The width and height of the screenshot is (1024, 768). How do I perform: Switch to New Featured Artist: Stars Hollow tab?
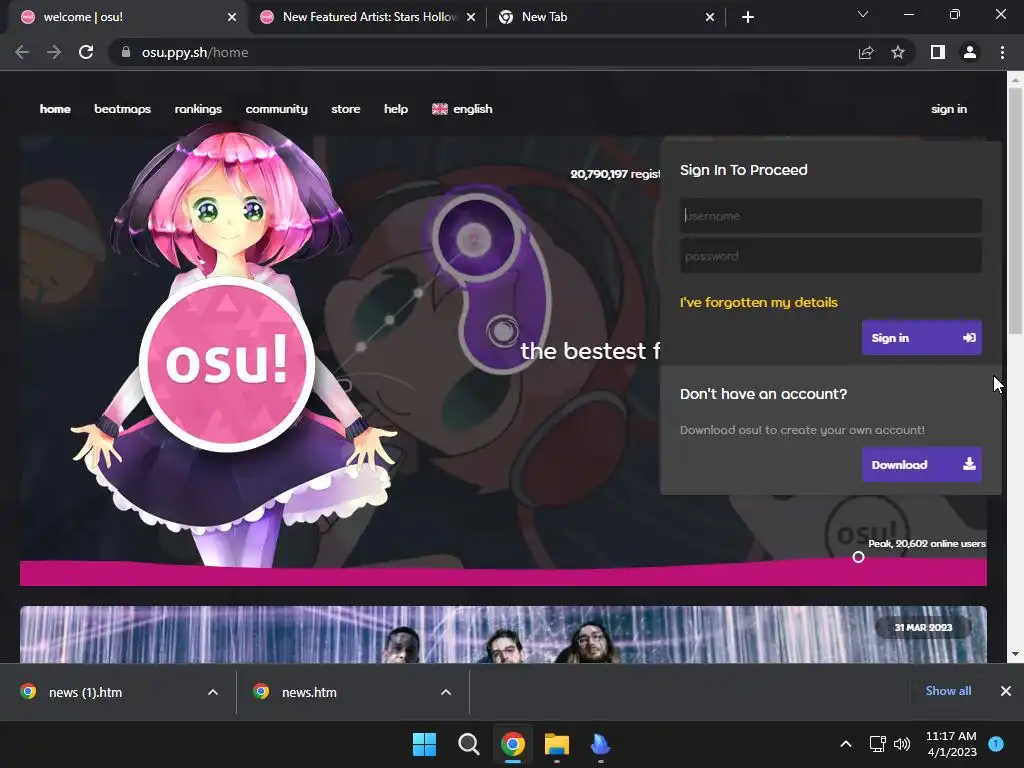368,17
